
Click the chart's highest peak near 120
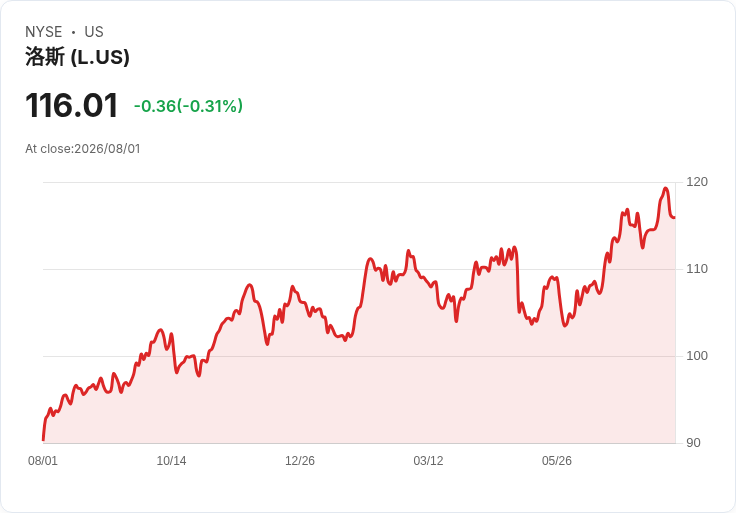coord(665,188)
